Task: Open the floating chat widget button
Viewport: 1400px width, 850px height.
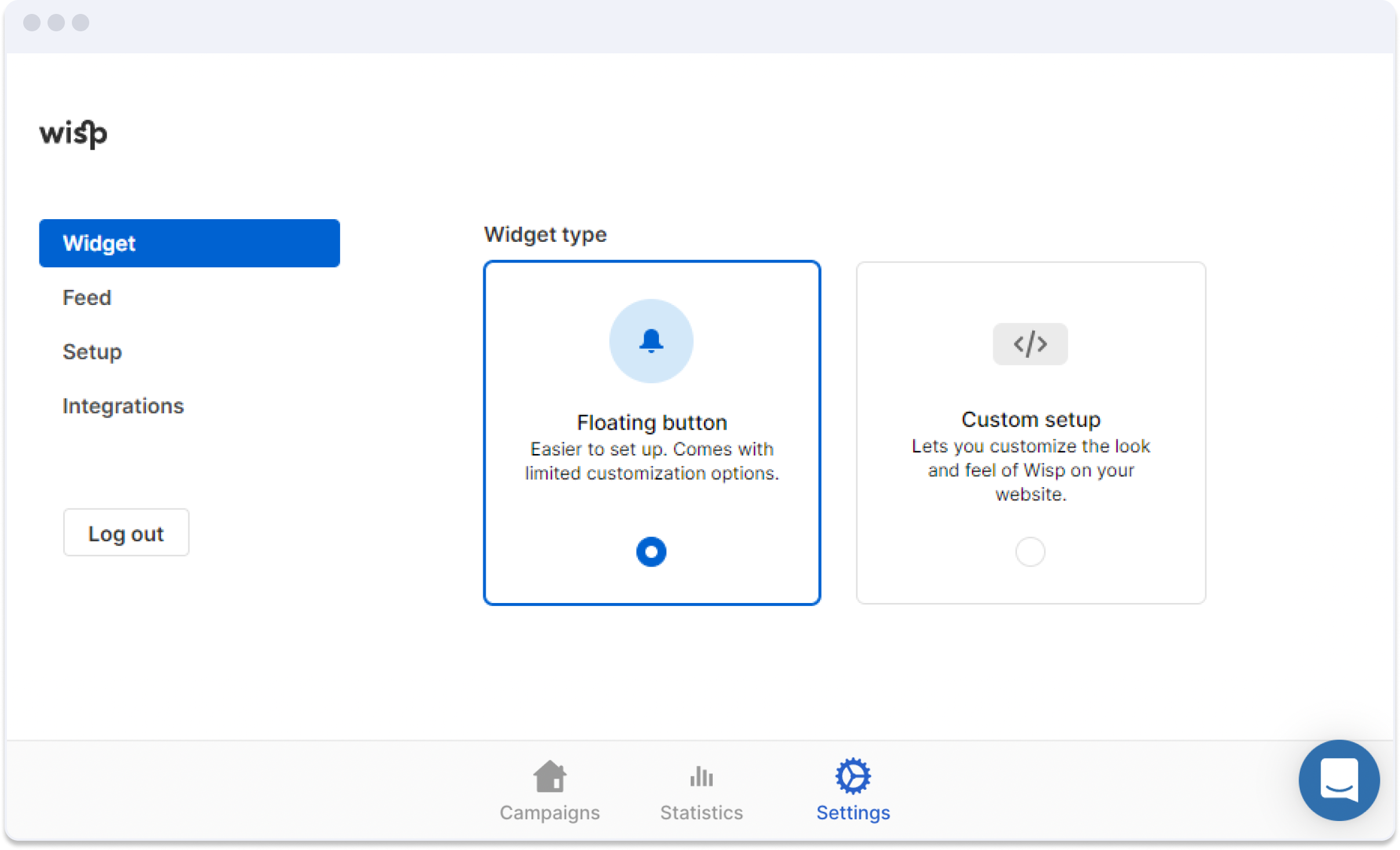Action: pyautogui.click(x=1339, y=780)
